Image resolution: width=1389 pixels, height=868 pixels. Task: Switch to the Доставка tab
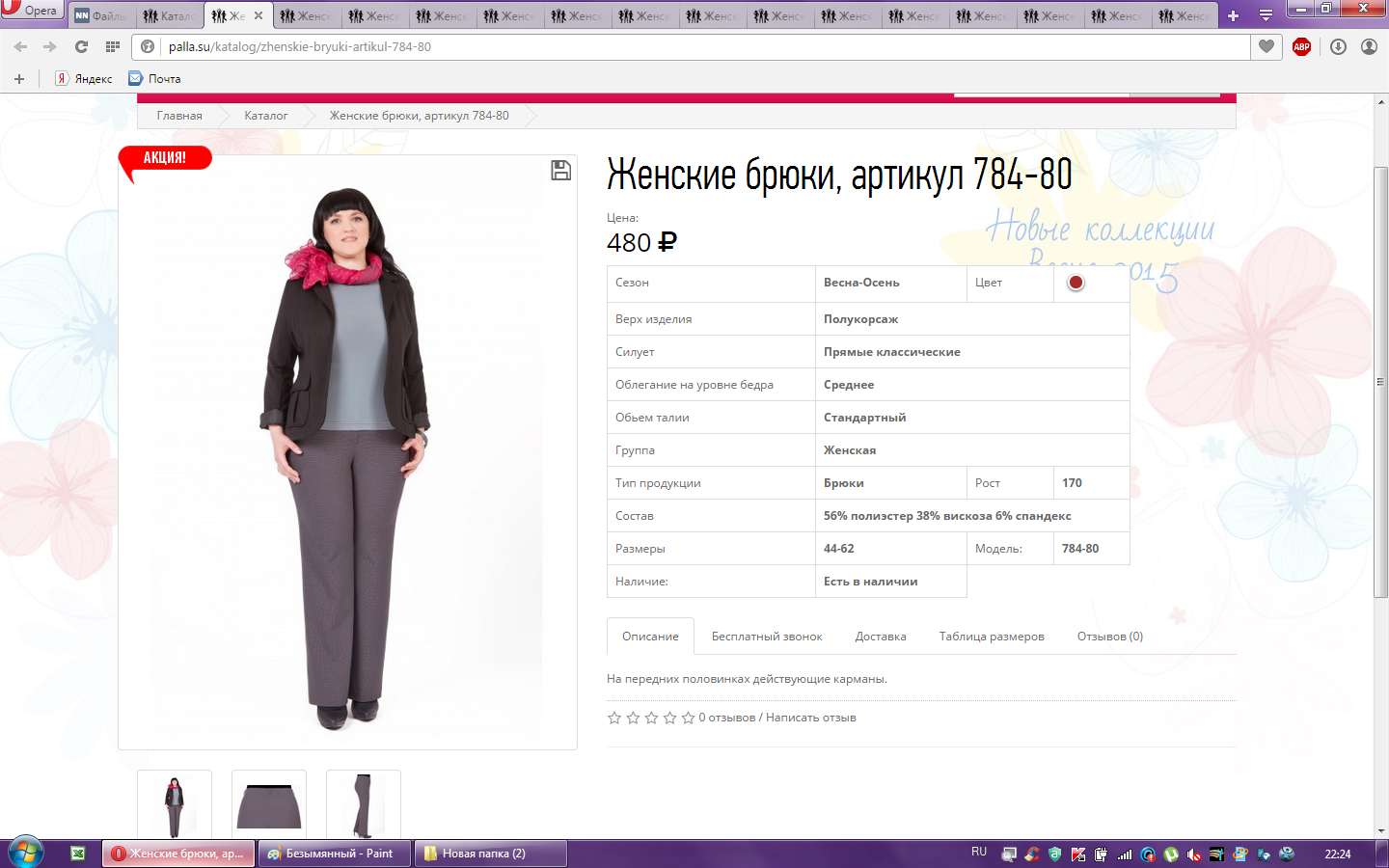880,637
